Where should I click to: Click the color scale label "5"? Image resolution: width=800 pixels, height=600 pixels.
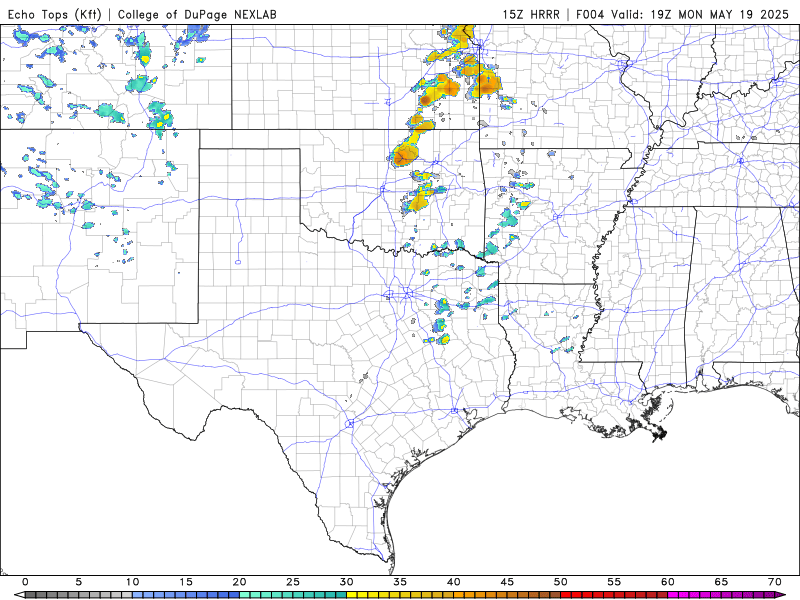(x=79, y=582)
